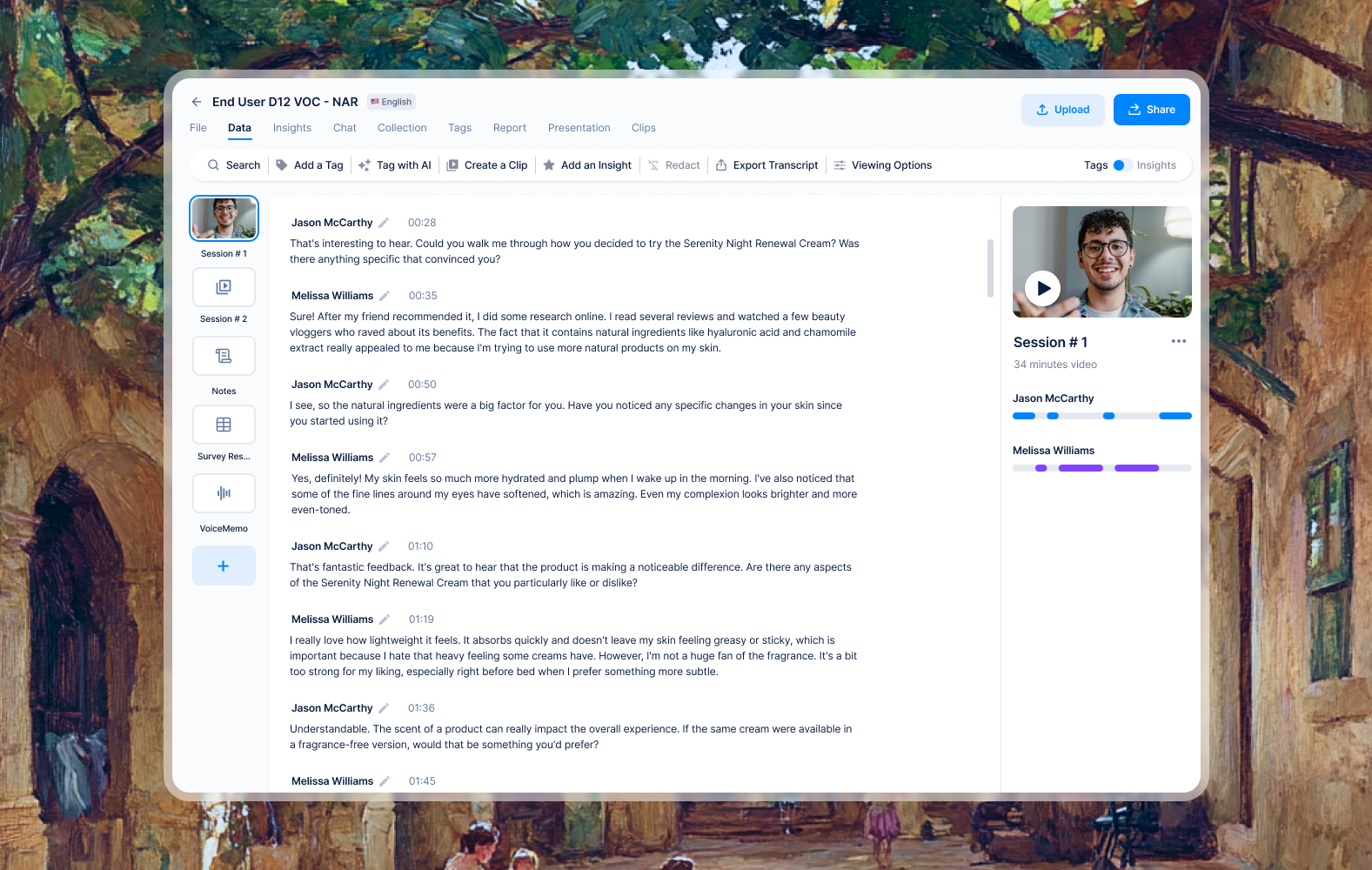Image resolution: width=1372 pixels, height=870 pixels.
Task: Click the blue Share button
Action: click(1152, 110)
